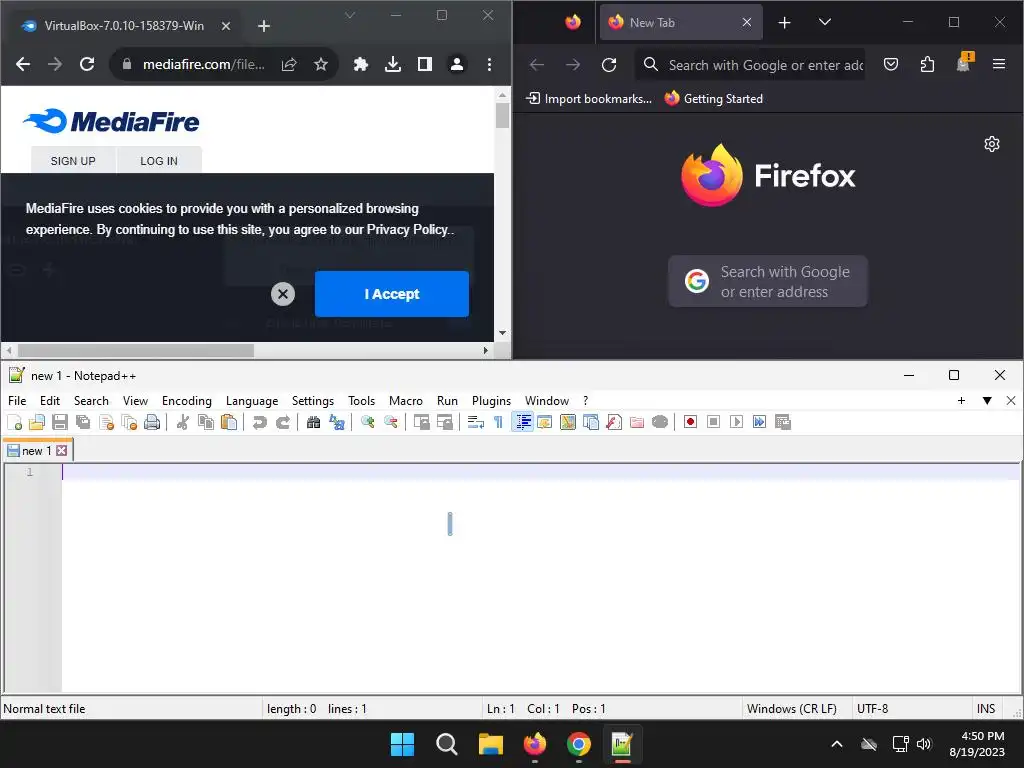Click the Replace icon in Notepad++ toolbar

336,422
